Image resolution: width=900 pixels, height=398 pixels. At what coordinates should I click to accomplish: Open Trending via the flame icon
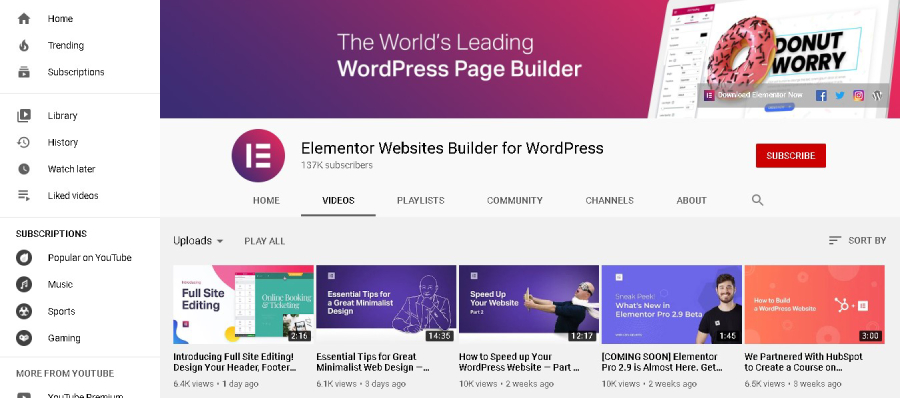coord(24,45)
